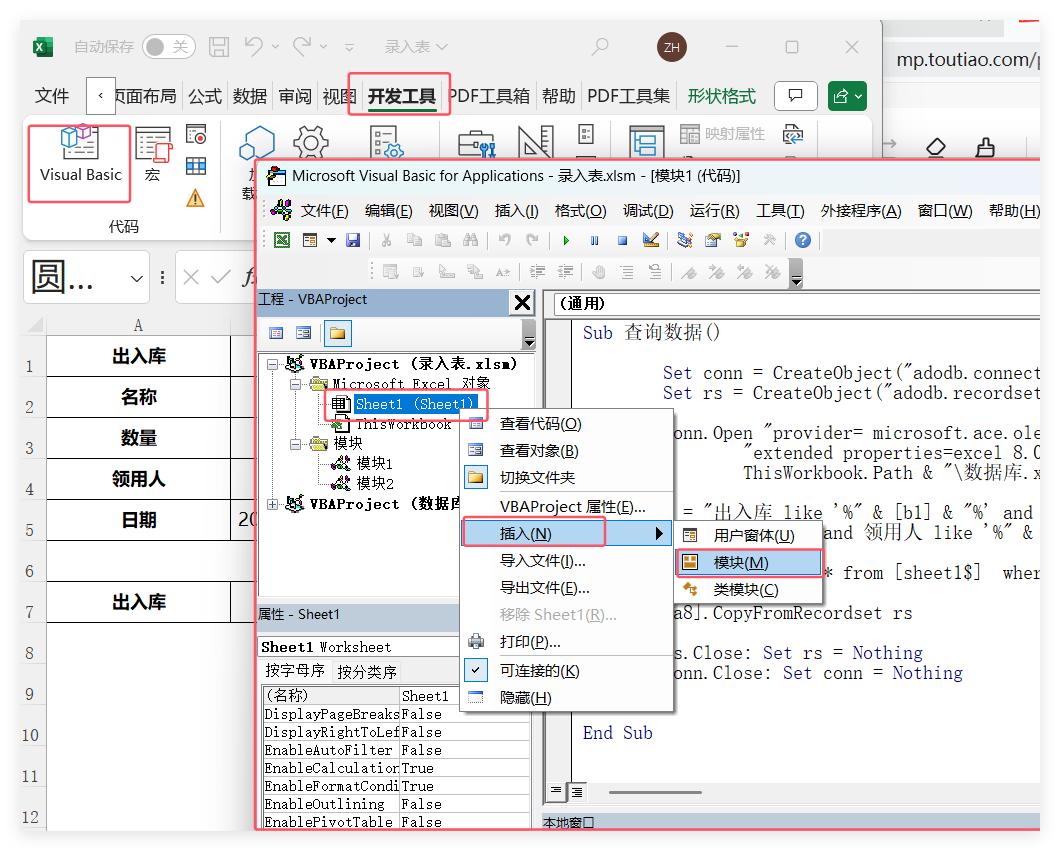The image size is (1060, 851).
Task: Toggle Breakpoint hand icon
Action: [x=599, y=272]
